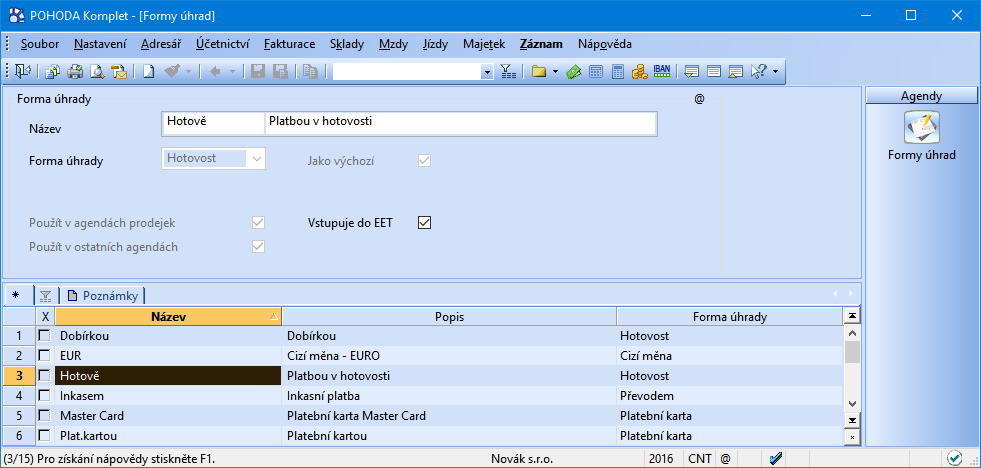981x468 pixels.
Task: Click the yellow folder toolbar icon
Action: pyautogui.click(x=539, y=72)
